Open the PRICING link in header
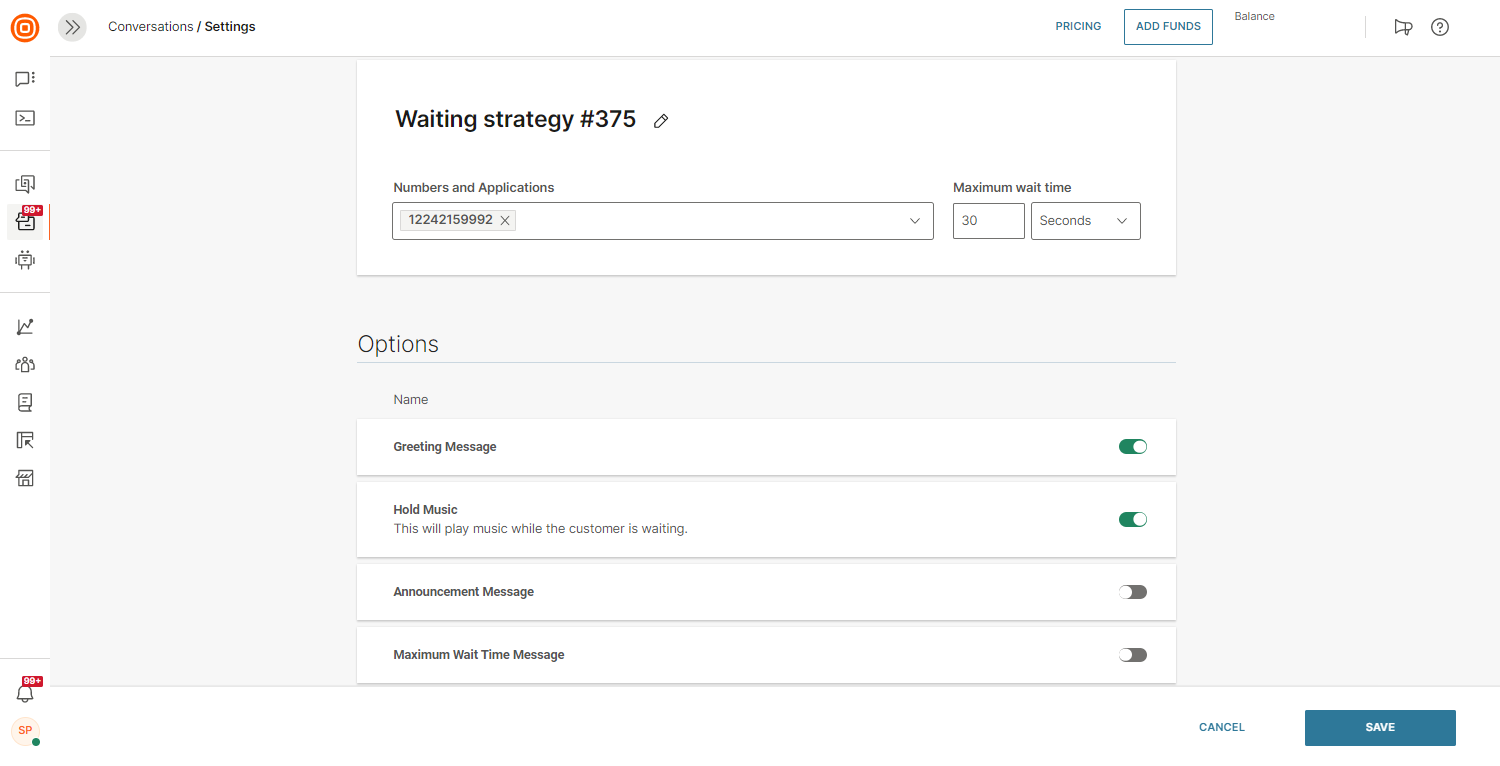Viewport: 1500px width, 766px height. pos(1078,27)
